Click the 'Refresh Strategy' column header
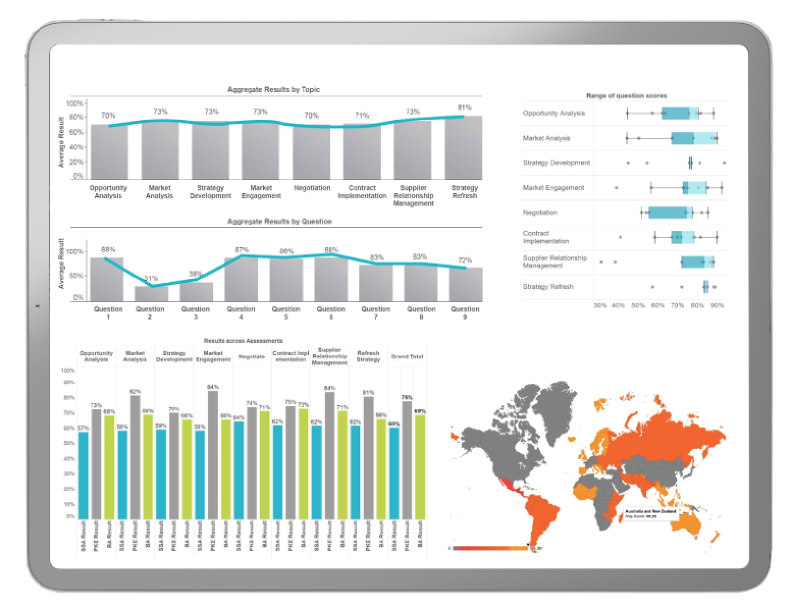This screenshot has width=789, height=608. pos(368,356)
